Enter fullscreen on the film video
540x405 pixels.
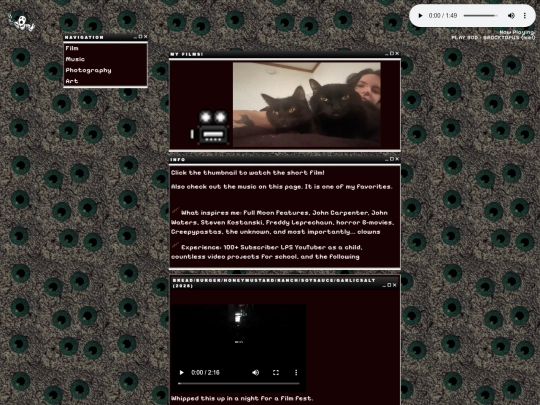pyautogui.click(x=276, y=372)
